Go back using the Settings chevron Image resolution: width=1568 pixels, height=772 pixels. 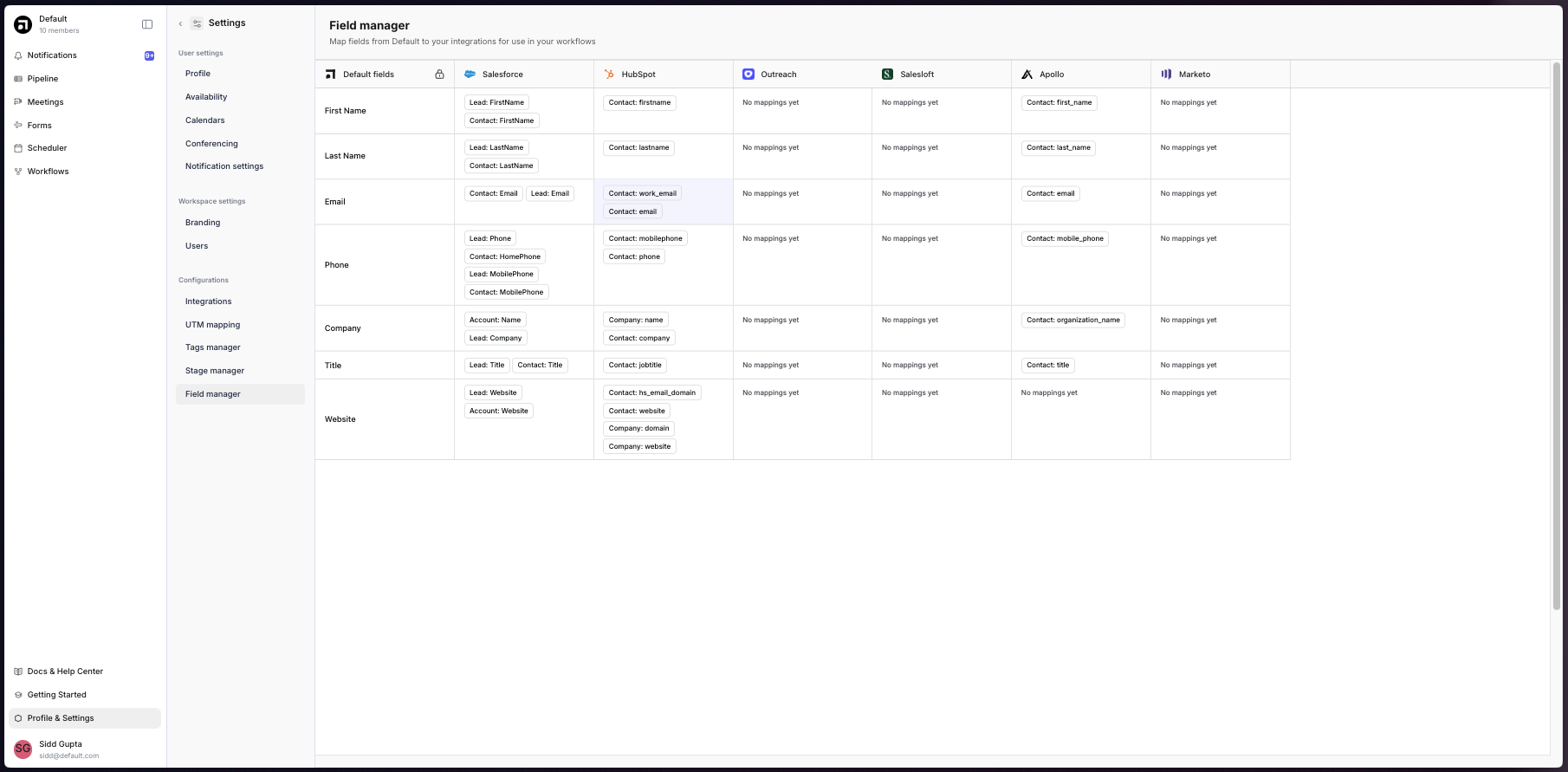(x=180, y=23)
